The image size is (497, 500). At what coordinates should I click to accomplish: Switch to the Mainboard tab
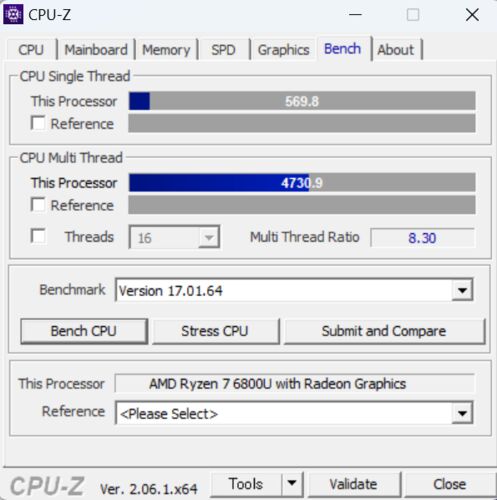(96, 50)
